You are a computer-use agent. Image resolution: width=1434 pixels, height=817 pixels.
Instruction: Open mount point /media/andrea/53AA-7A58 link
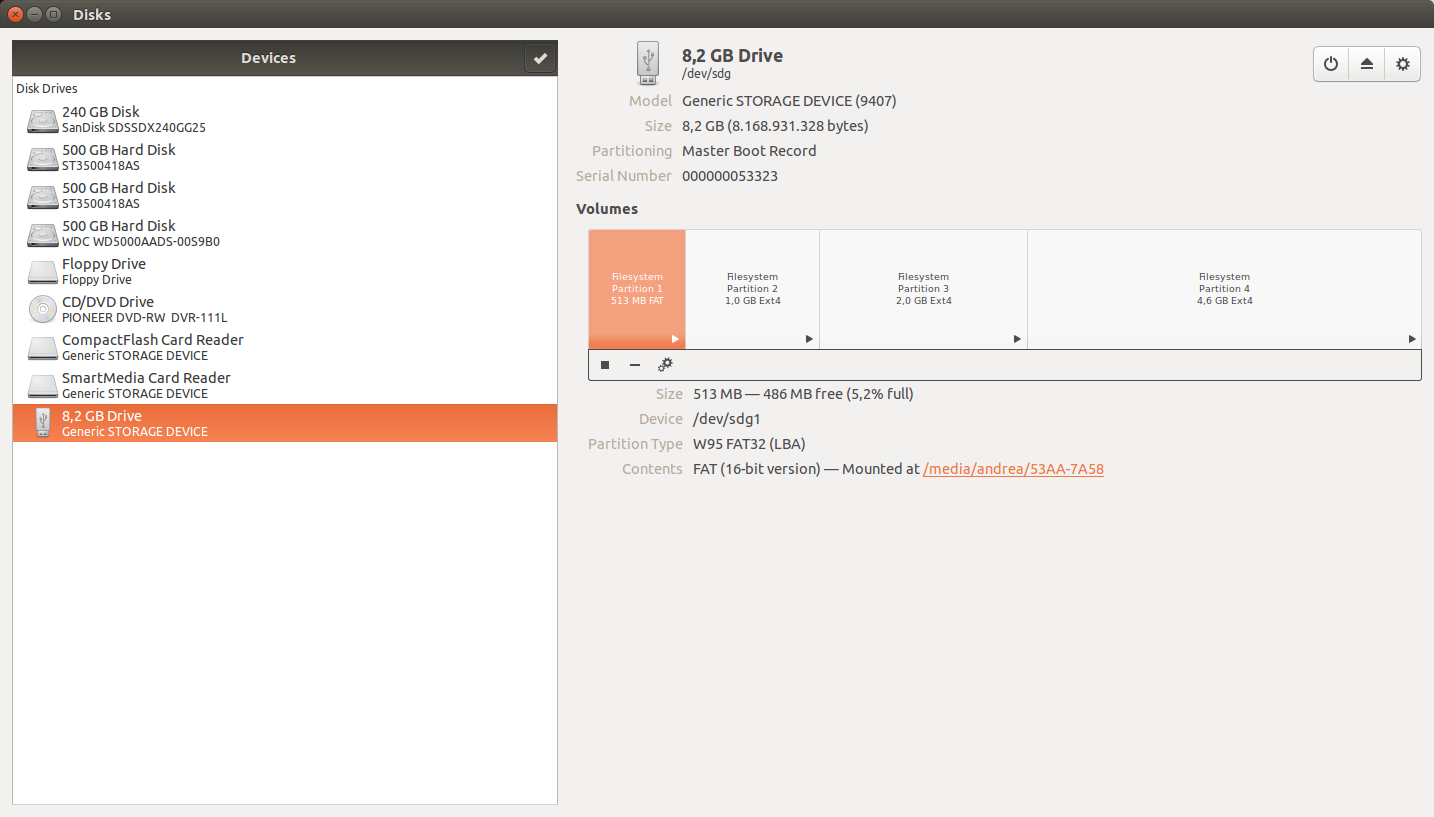1013,469
